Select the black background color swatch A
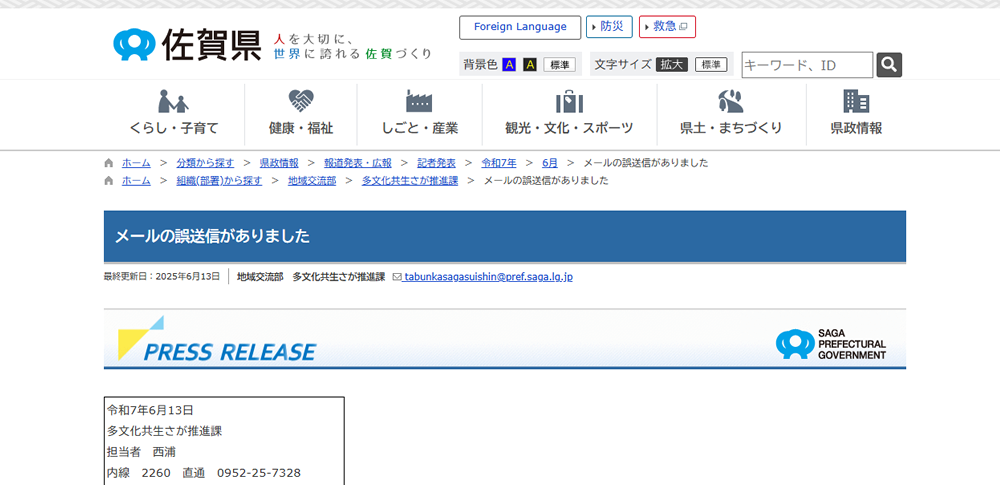This screenshot has height=485, width=1000. tap(529, 64)
